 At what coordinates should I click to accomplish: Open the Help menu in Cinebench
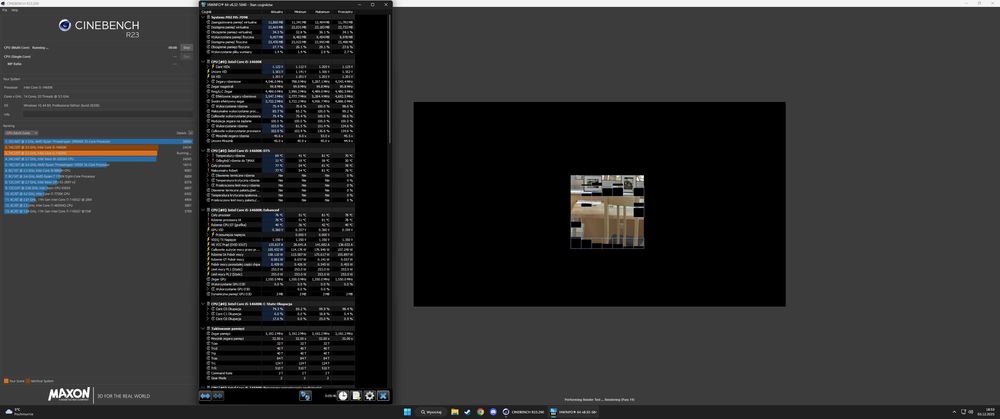pyautogui.click(x=15, y=10)
